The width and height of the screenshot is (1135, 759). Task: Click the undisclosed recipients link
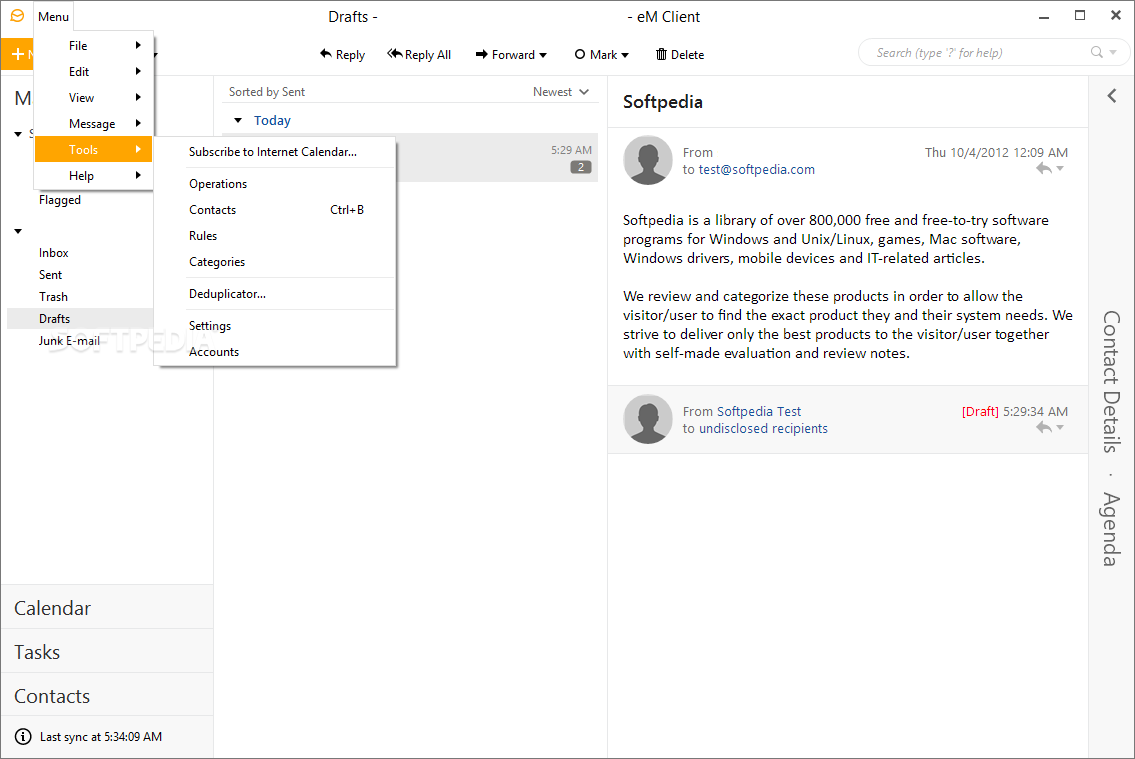click(763, 428)
